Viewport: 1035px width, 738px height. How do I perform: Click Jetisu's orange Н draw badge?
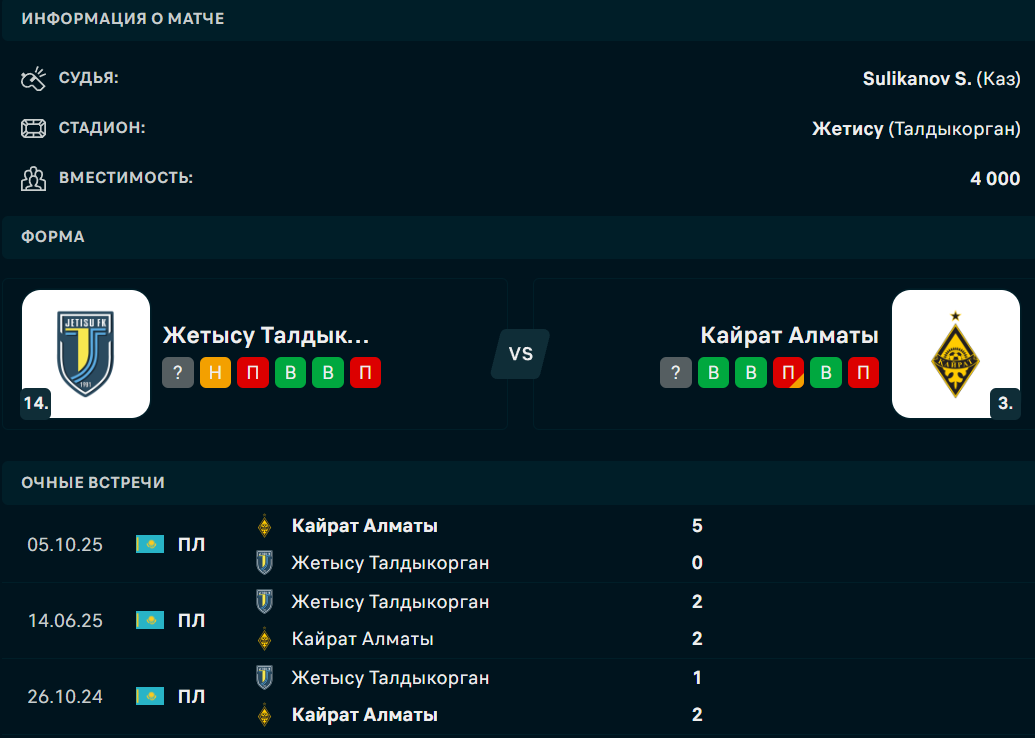point(215,373)
